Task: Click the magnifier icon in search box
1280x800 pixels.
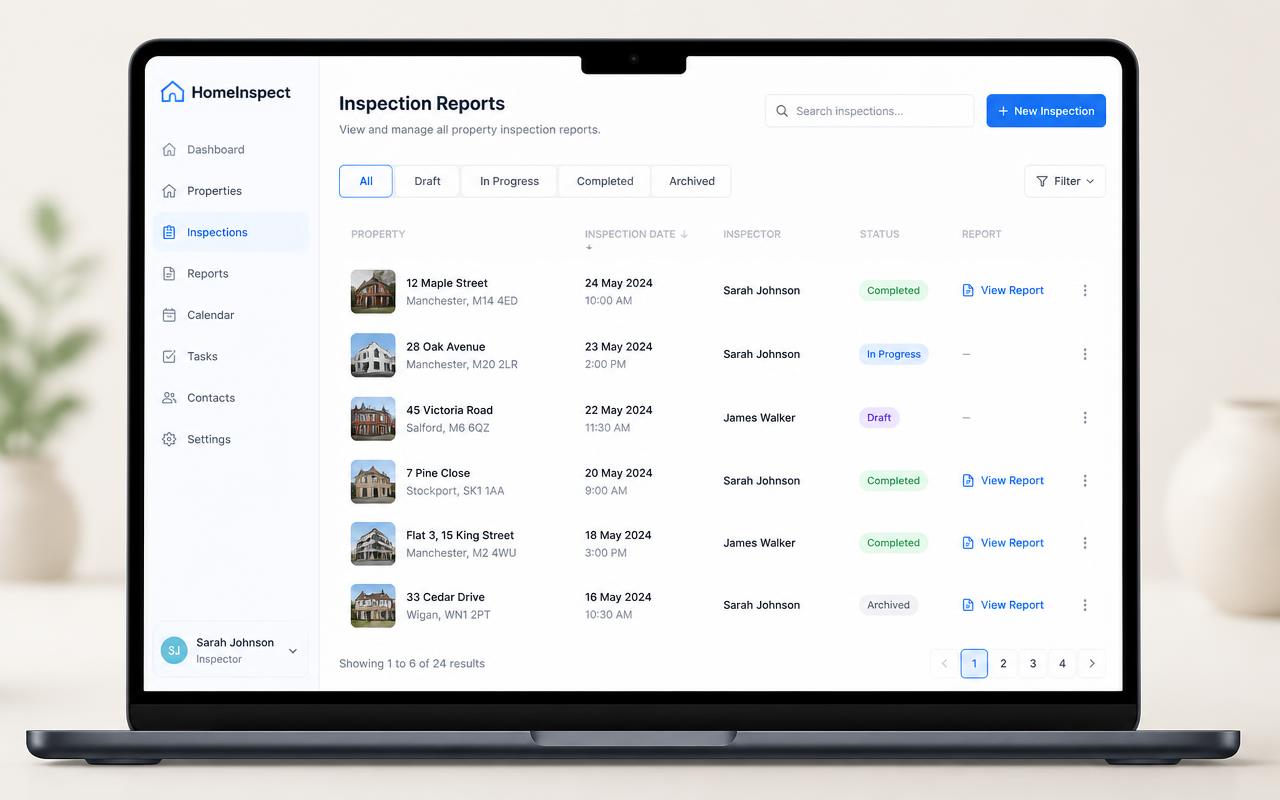Action: tap(782, 111)
